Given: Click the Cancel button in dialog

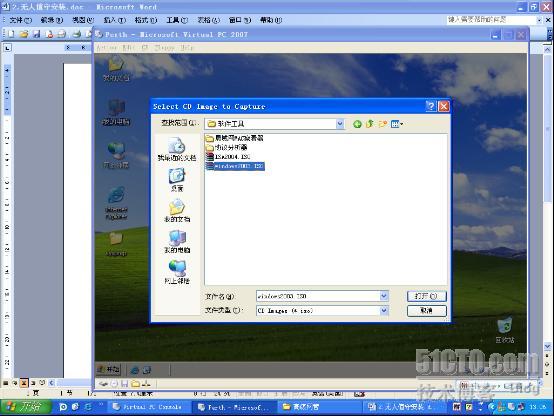Looking at the screenshot, I should point(426,311).
